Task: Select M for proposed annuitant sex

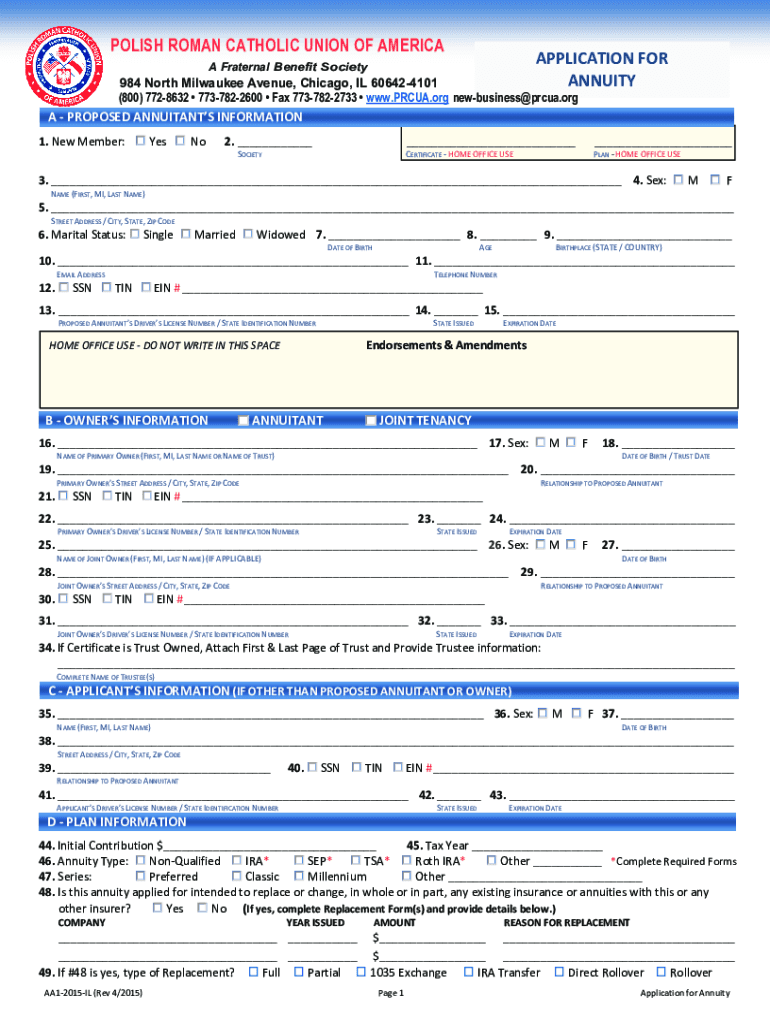Action: coord(678,180)
